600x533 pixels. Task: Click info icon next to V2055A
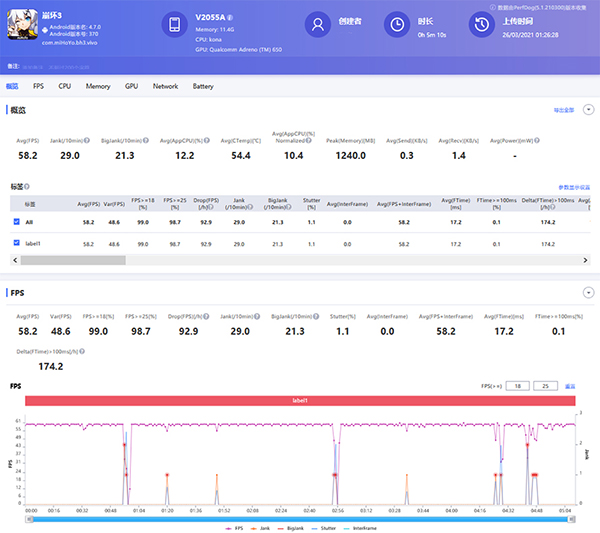click(231, 18)
